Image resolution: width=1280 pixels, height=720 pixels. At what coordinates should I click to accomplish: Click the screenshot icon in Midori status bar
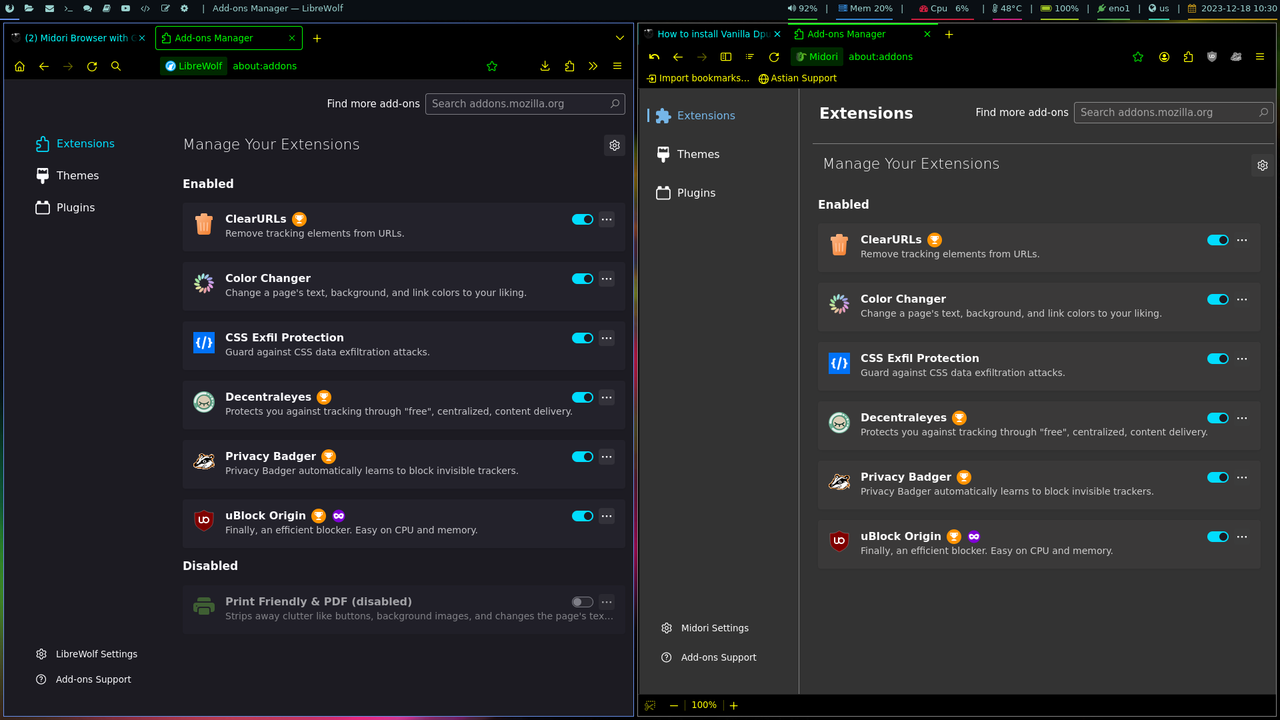tap(650, 705)
